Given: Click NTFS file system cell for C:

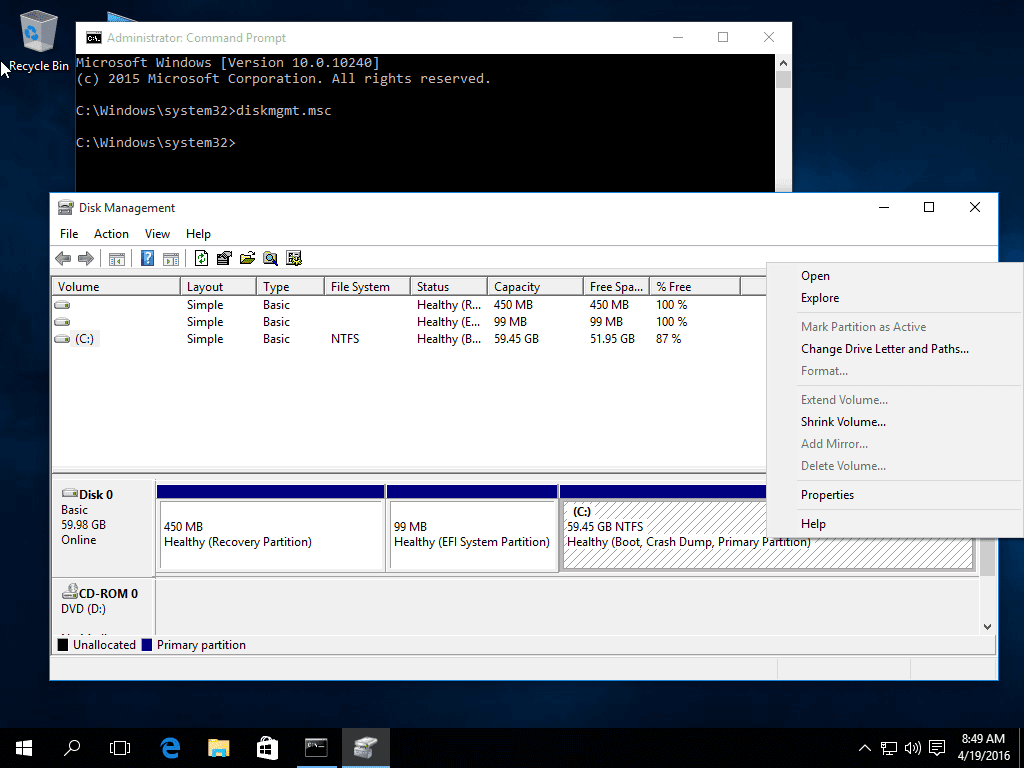Looking at the screenshot, I should click(345, 339).
